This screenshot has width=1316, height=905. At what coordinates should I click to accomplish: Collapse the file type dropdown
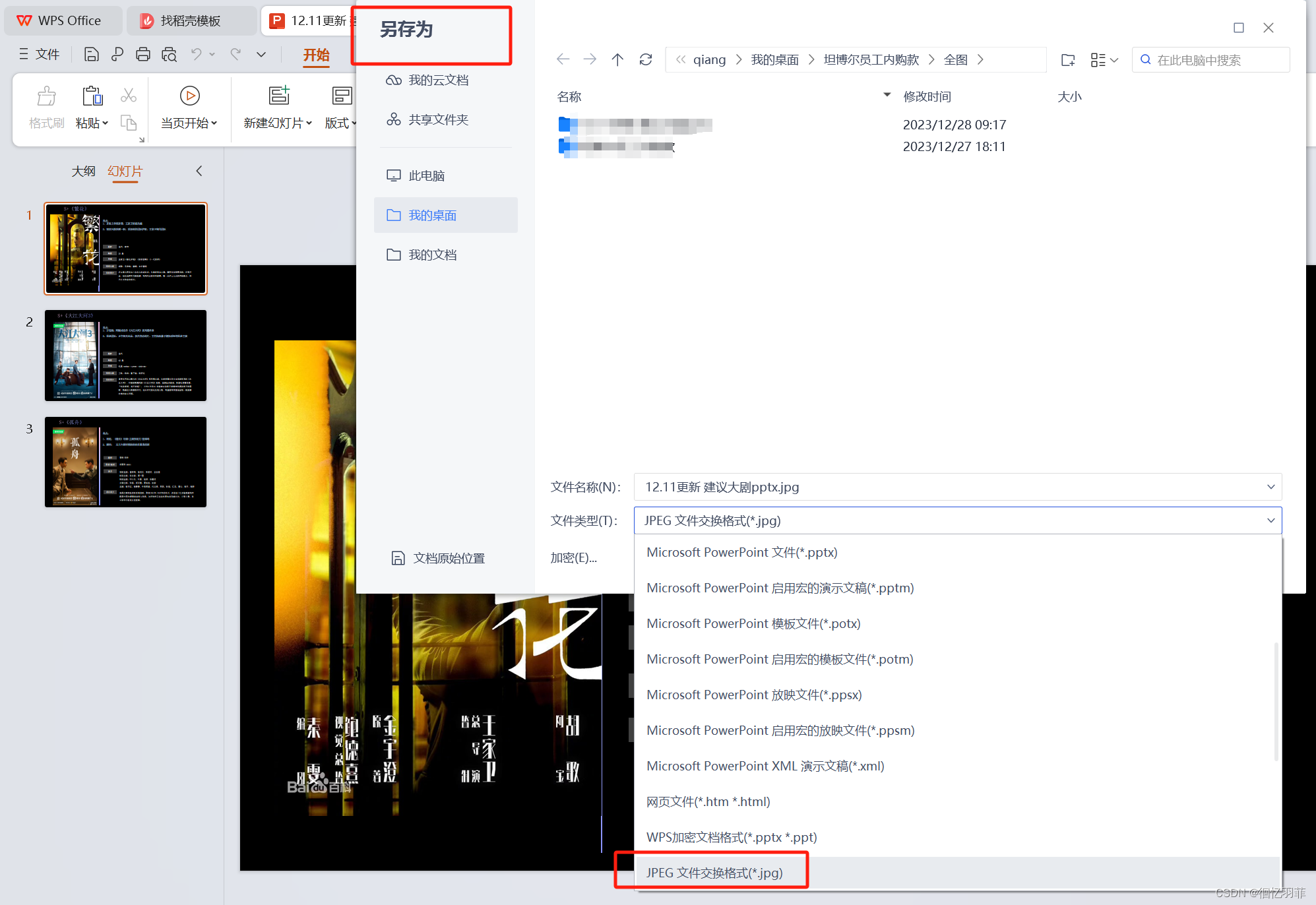pyautogui.click(x=1270, y=520)
